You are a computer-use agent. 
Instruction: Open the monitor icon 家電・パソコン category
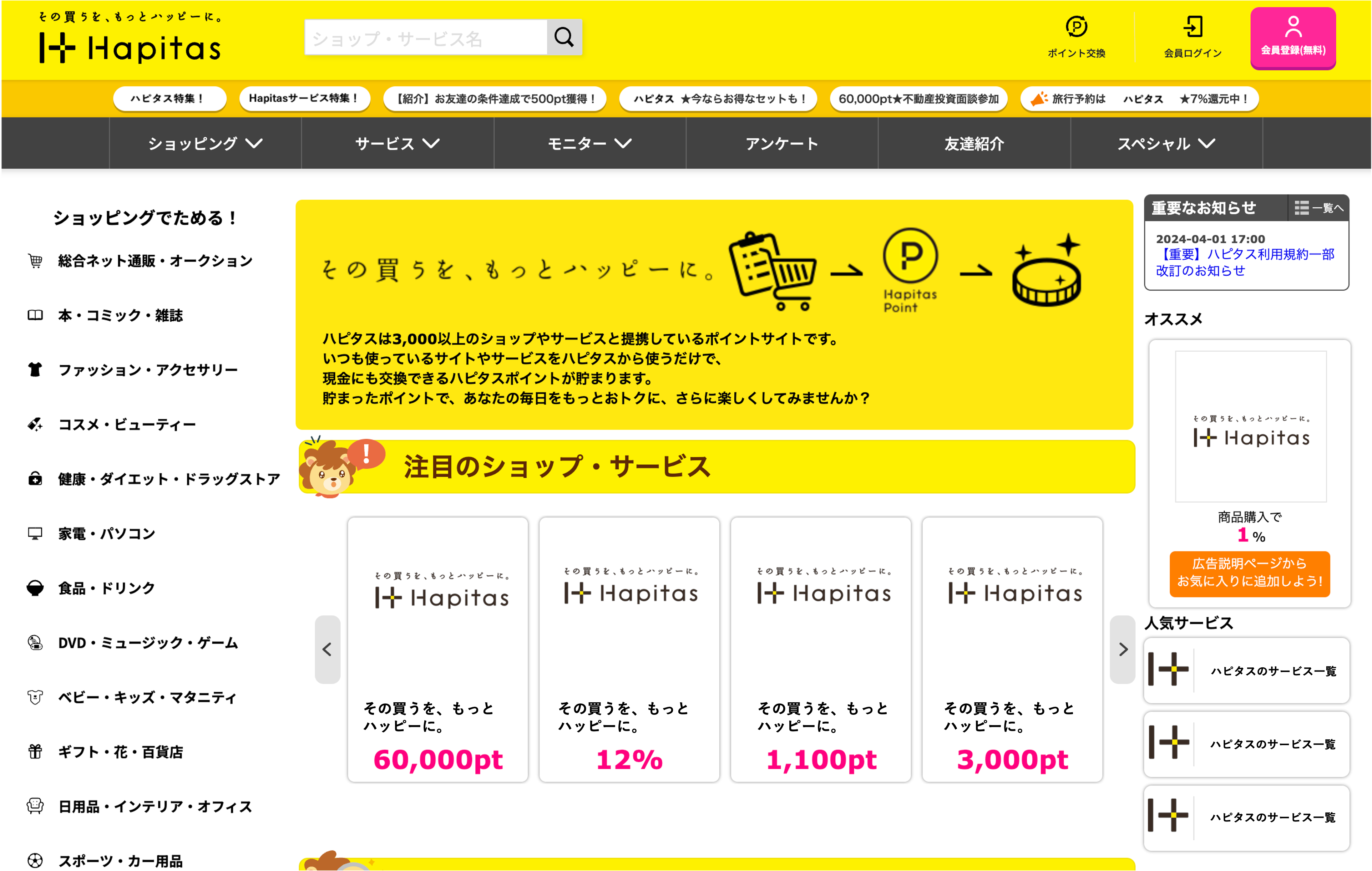click(91, 534)
